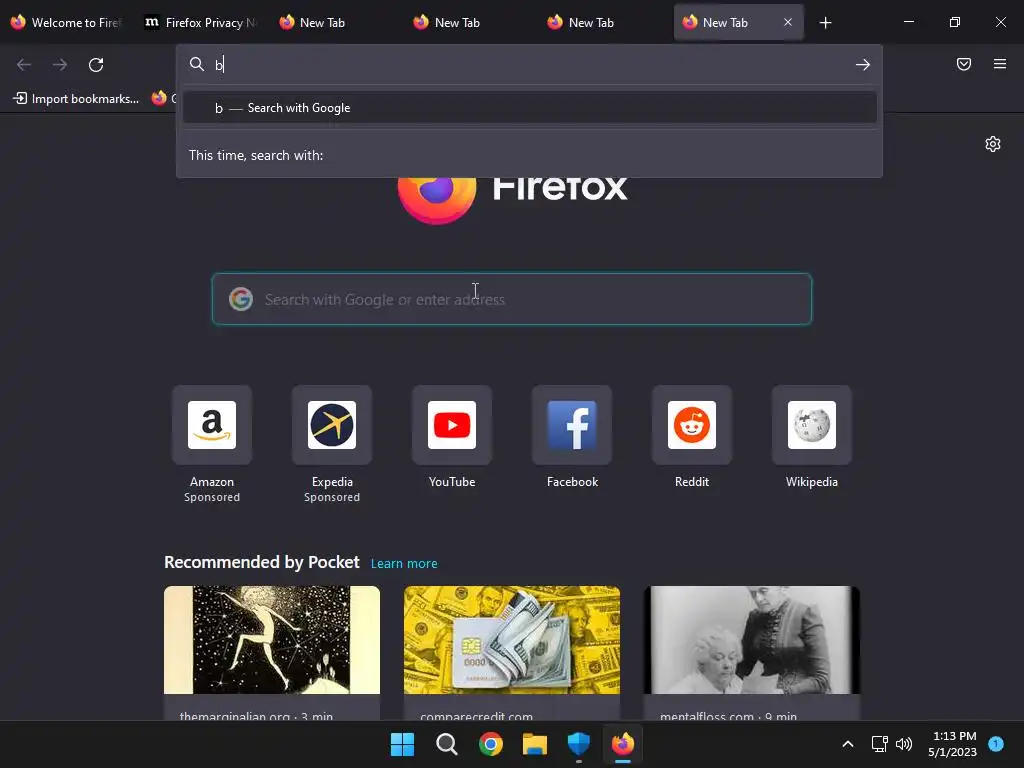Image resolution: width=1024 pixels, height=768 pixels.
Task: Open Windows taskbar search
Action: tap(447, 744)
